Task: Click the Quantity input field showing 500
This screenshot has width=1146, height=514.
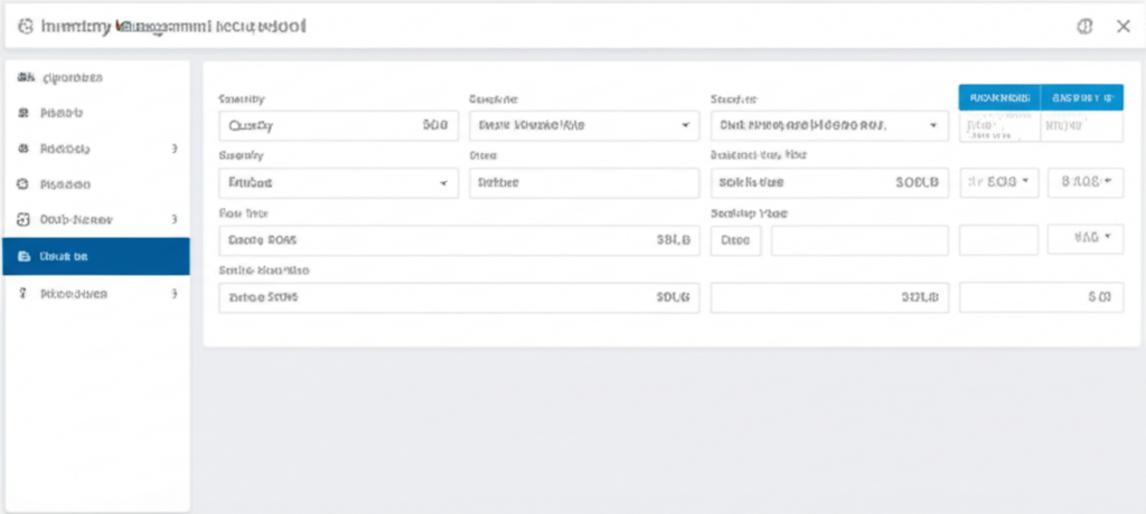Action: (x=338, y=126)
